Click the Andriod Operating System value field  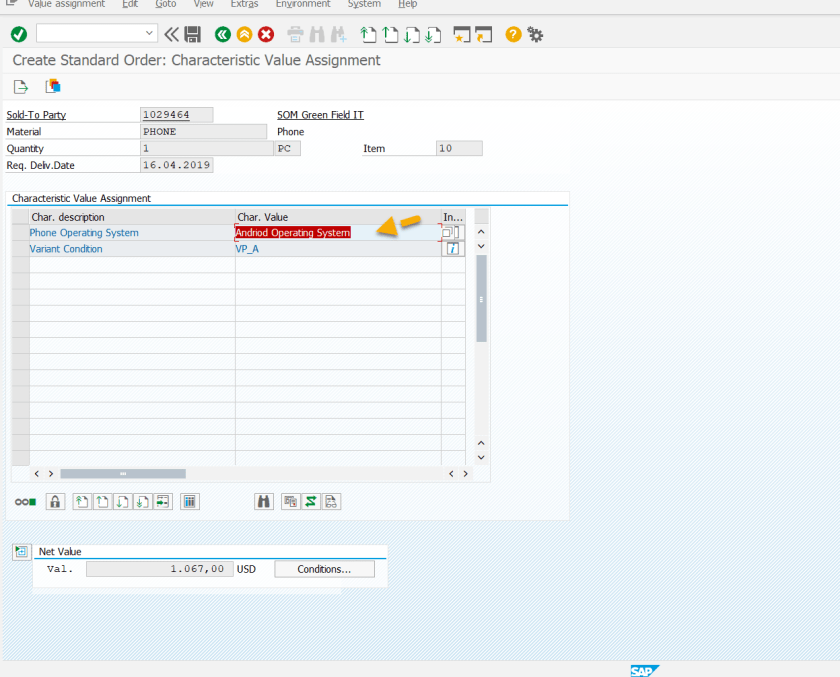pos(338,233)
